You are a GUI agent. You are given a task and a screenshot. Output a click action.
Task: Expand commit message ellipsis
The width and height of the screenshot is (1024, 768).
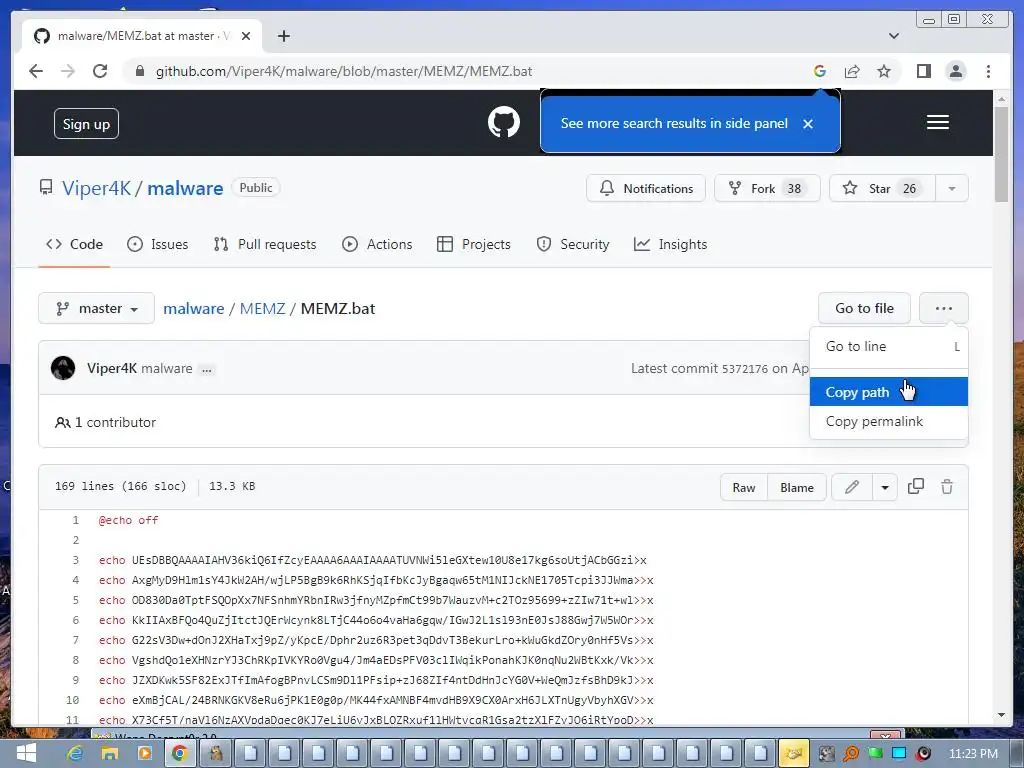(207, 370)
